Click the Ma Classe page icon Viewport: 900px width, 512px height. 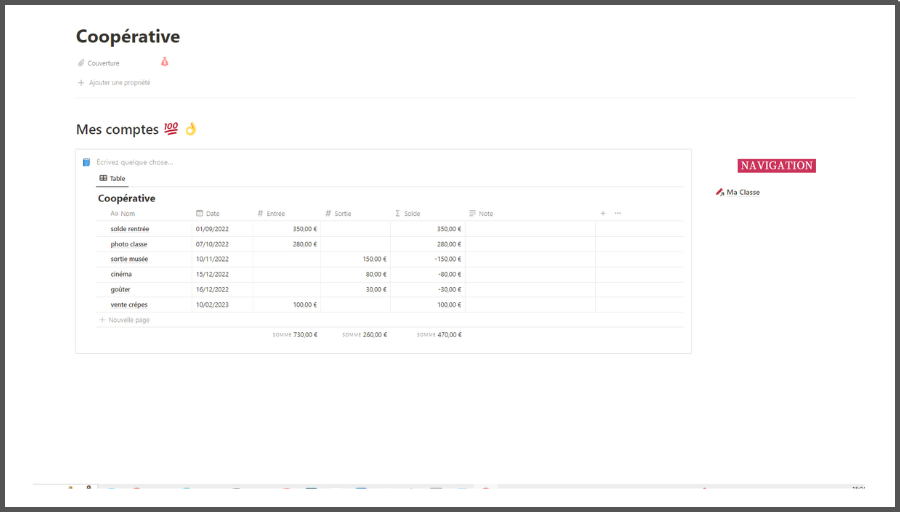pyautogui.click(x=720, y=192)
